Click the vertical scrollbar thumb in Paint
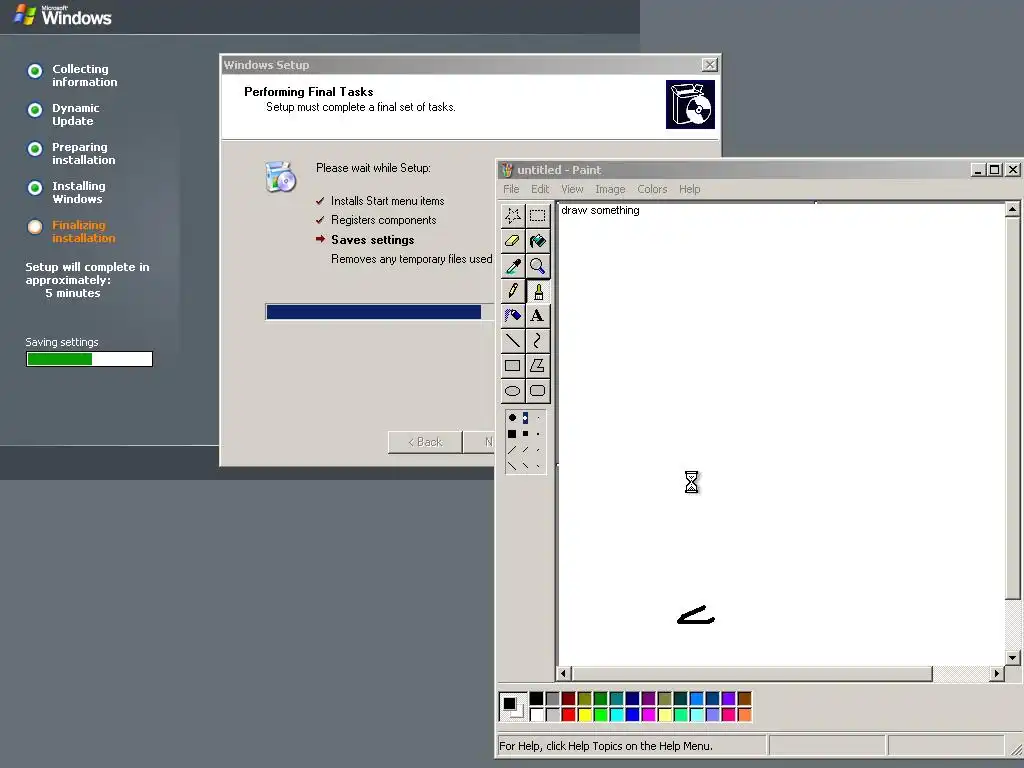 tap(1012, 409)
